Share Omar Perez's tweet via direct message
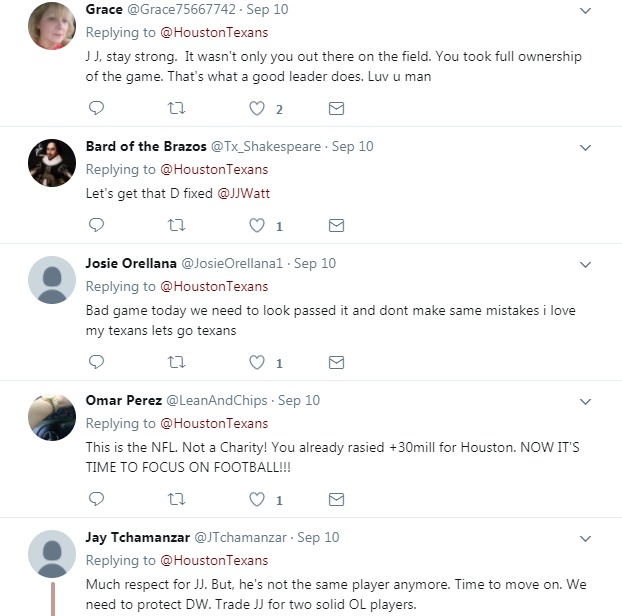This screenshot has width=622, height=616. click(337, 498)
